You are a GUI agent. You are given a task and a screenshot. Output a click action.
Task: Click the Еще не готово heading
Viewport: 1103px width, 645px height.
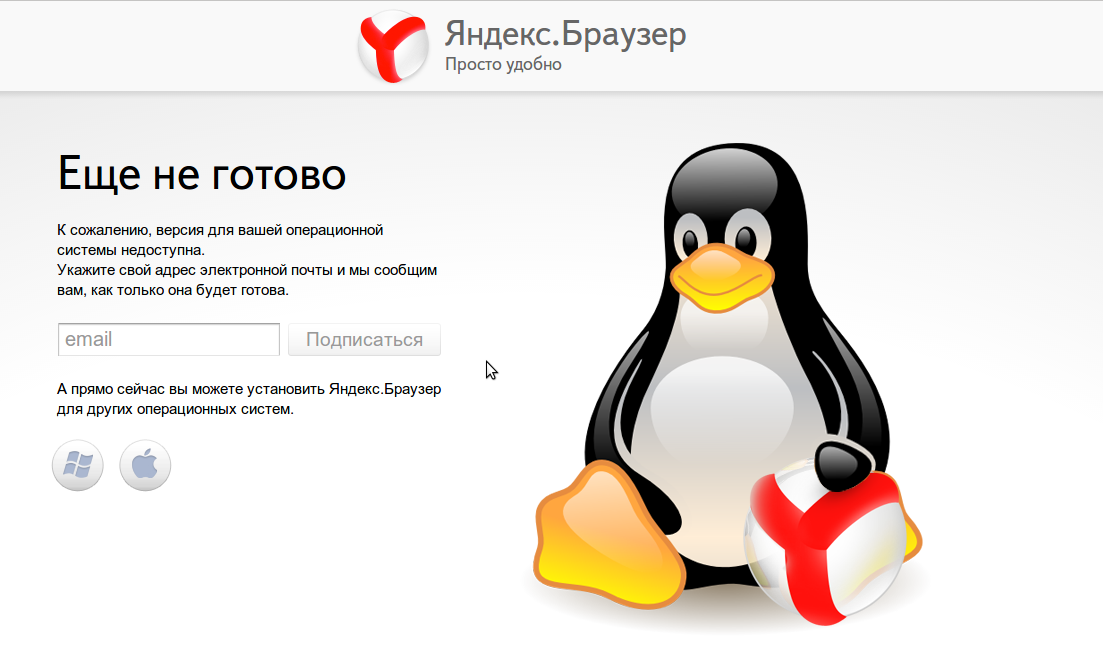[202, 174]
